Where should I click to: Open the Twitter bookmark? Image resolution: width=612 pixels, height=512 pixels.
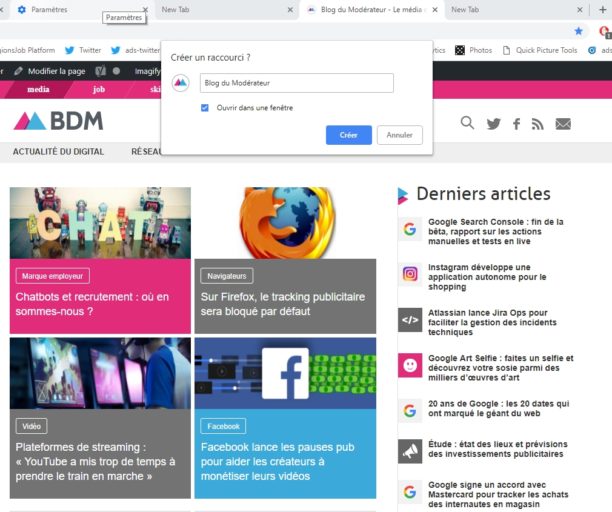click(x=83, y=50)
